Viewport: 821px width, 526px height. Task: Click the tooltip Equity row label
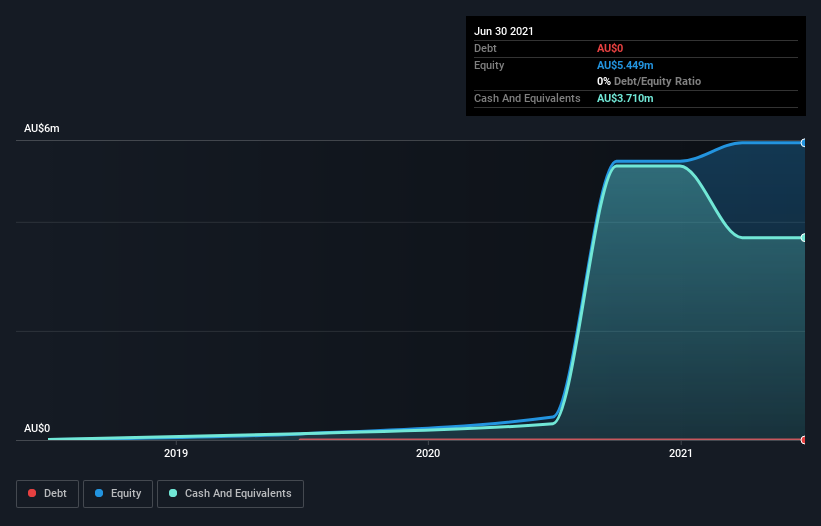point(489,65)
